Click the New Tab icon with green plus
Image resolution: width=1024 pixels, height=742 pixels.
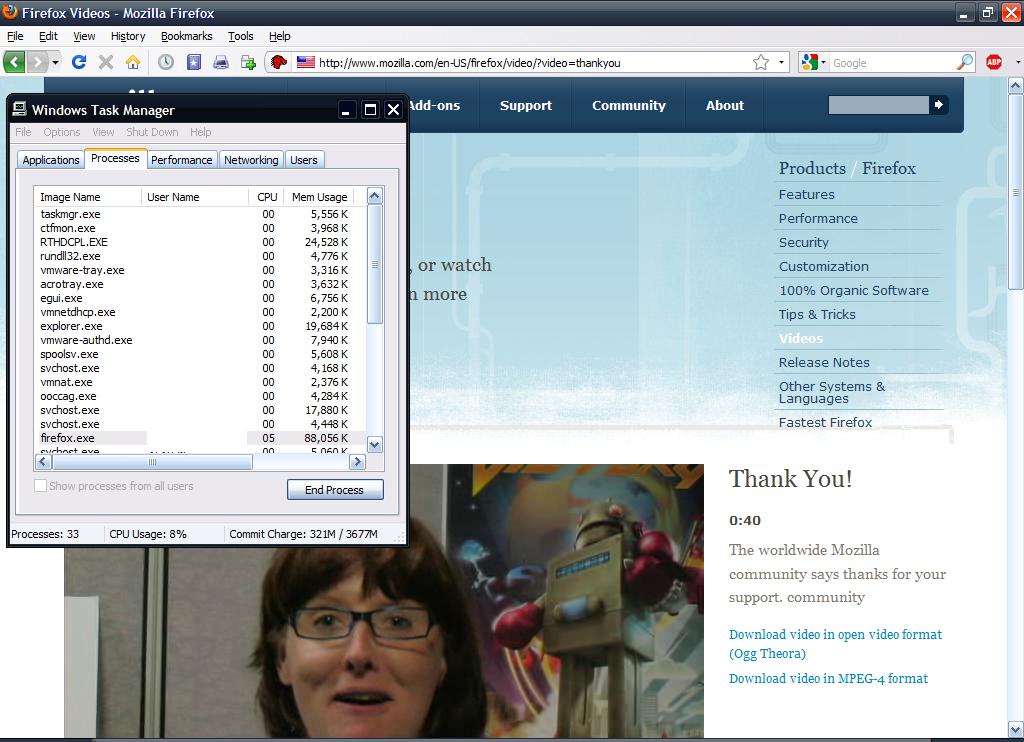pos(248,62)
